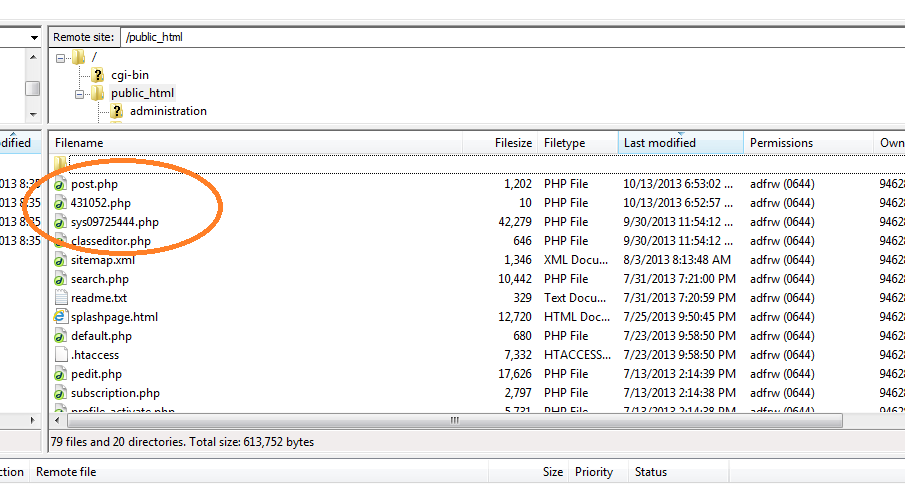Viewport: 905px width, 488px height.
Task: Click the readme.txt document icon
Action: (x=61, y=298)
